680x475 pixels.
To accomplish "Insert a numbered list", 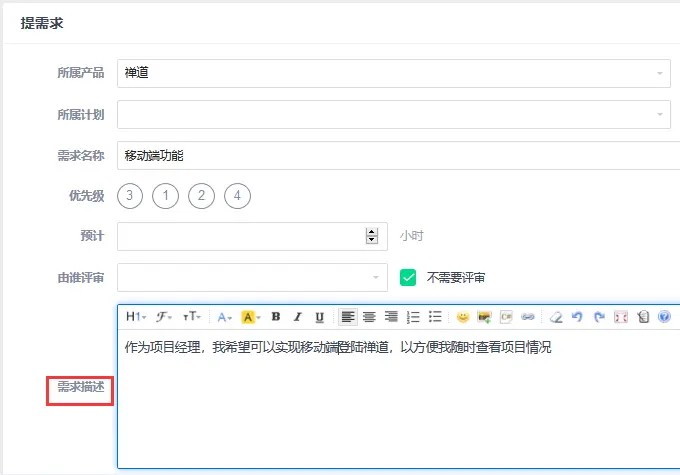I will [x=413, y=317].
